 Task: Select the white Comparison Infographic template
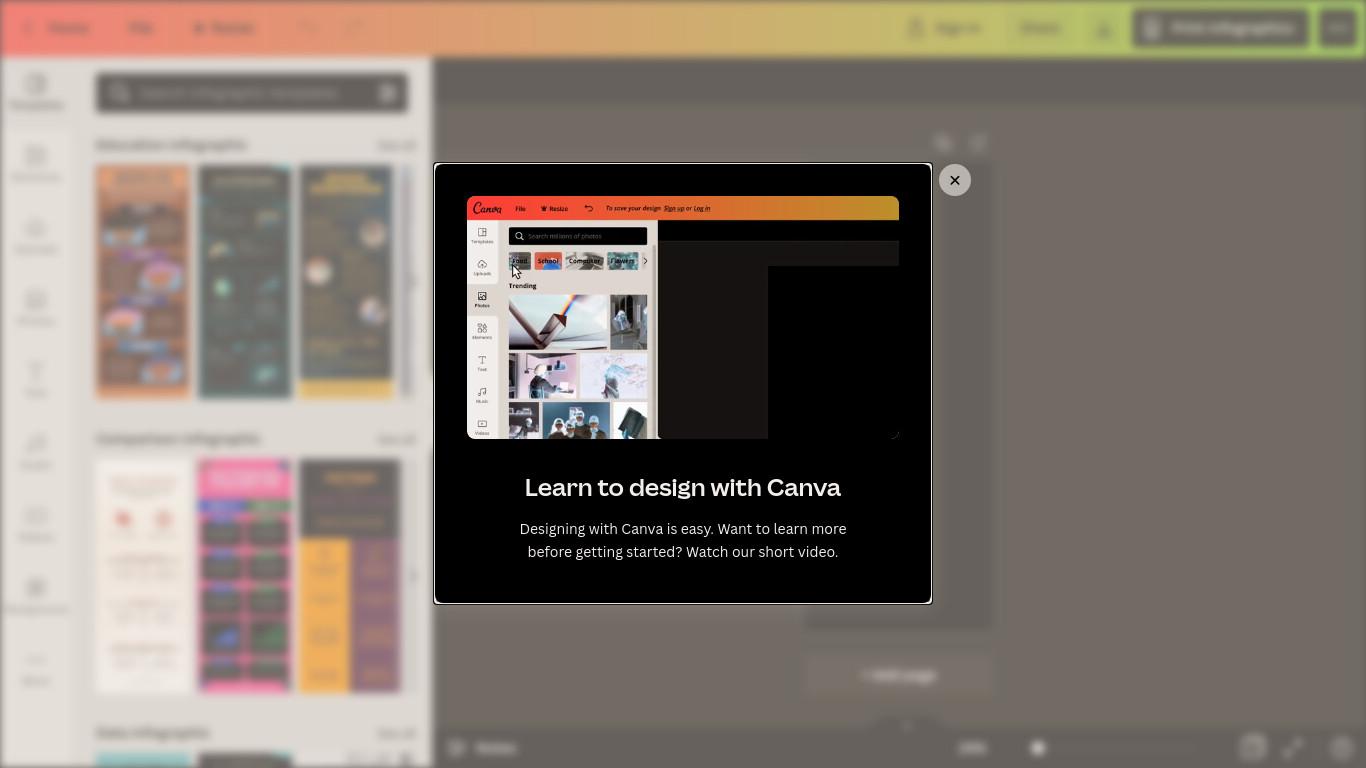click(143, 576)
